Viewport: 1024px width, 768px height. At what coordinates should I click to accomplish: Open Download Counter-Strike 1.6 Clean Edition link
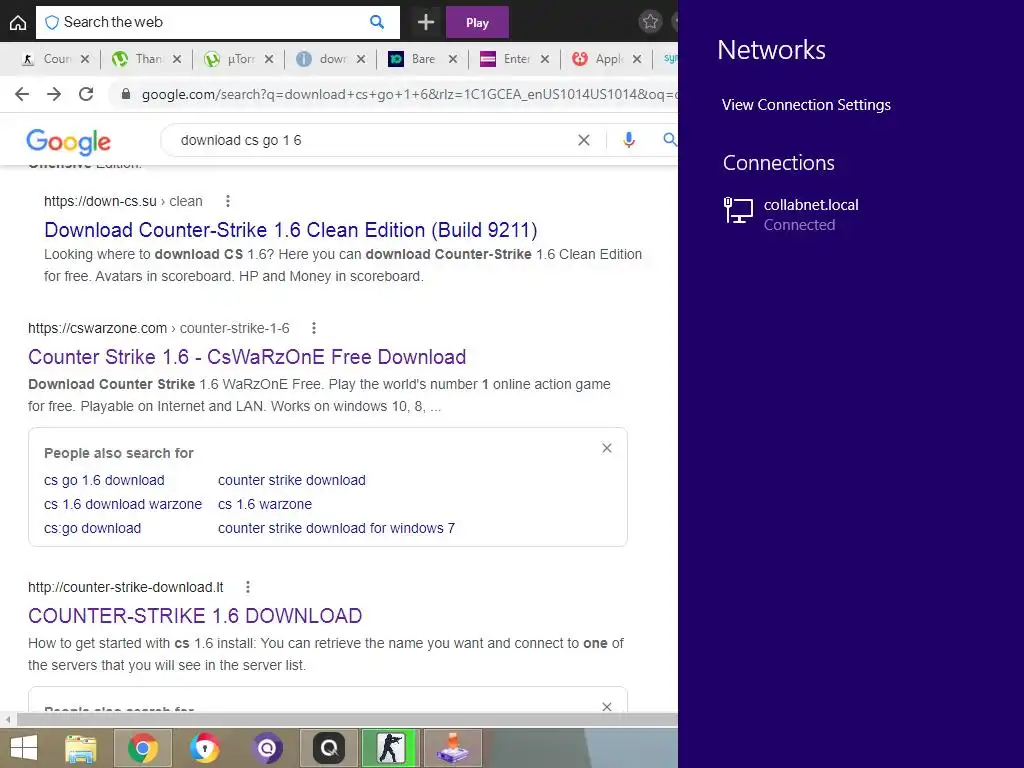(x=291, y=230)
